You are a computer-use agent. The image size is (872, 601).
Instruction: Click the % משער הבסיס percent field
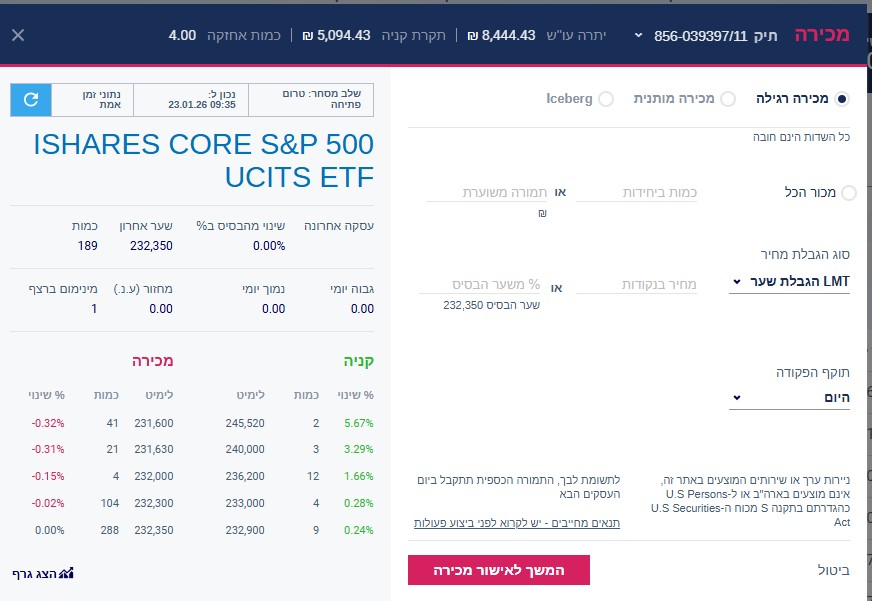[489, 286]
